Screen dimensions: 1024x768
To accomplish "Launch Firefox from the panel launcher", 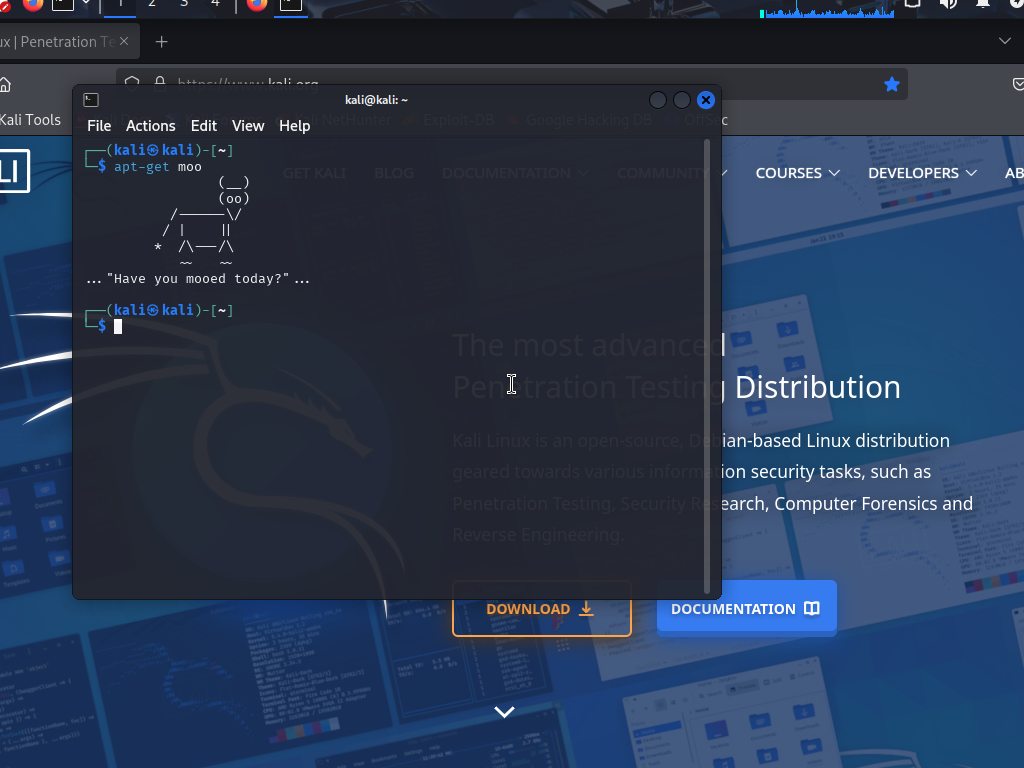I will pos(33,5).
